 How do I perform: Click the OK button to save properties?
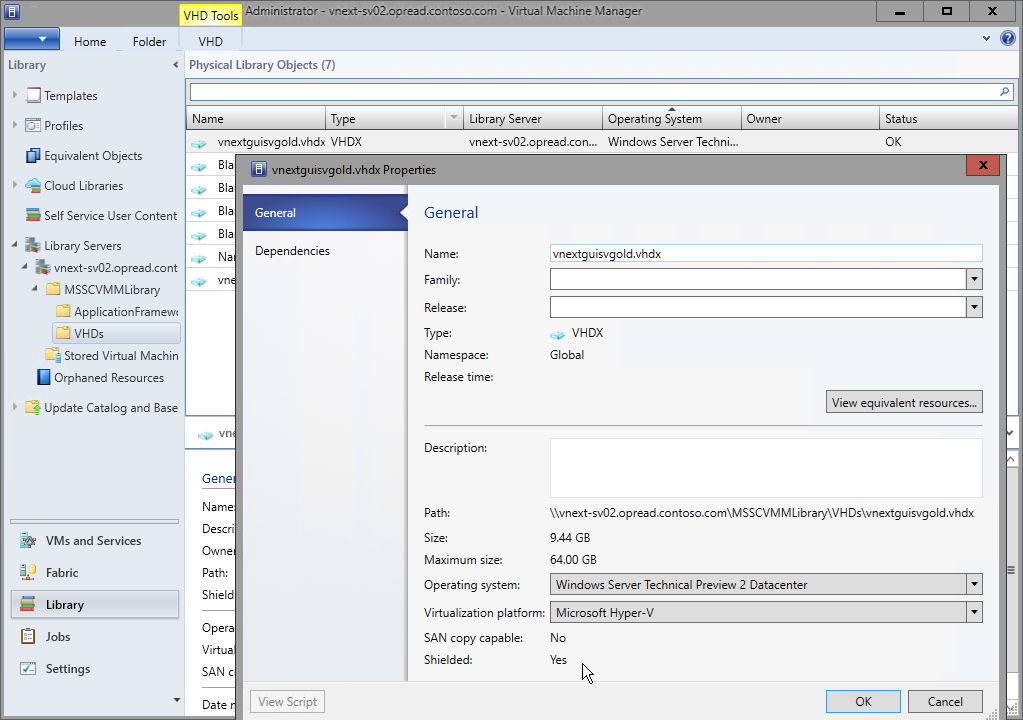tap(861, 701)
